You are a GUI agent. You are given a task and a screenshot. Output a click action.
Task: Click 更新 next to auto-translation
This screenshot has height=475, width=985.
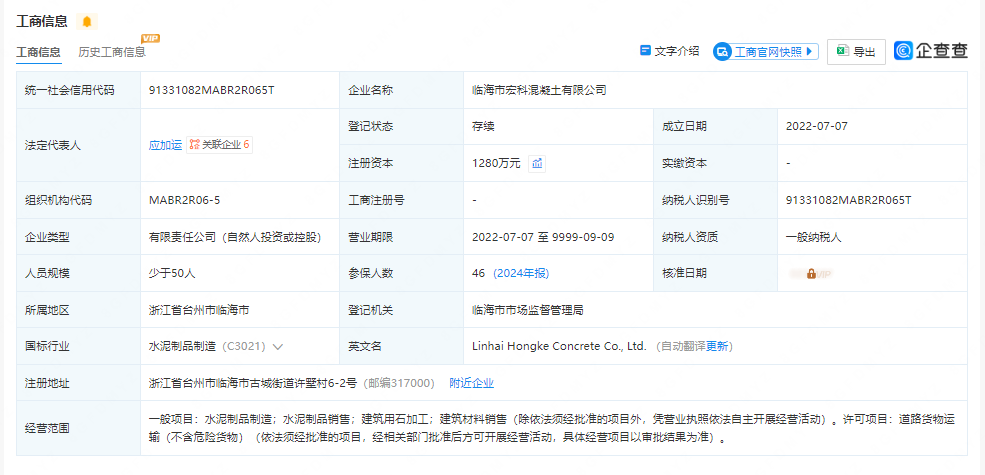tap(717, 346)
